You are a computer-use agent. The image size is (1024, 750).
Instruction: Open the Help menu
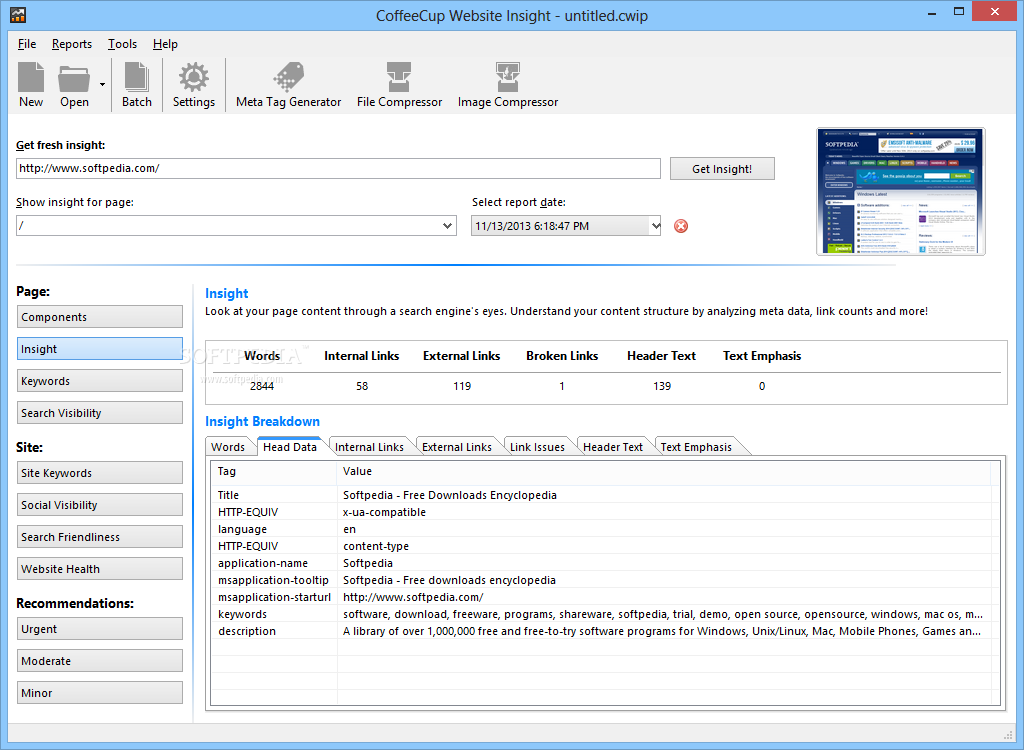(165, 44)
